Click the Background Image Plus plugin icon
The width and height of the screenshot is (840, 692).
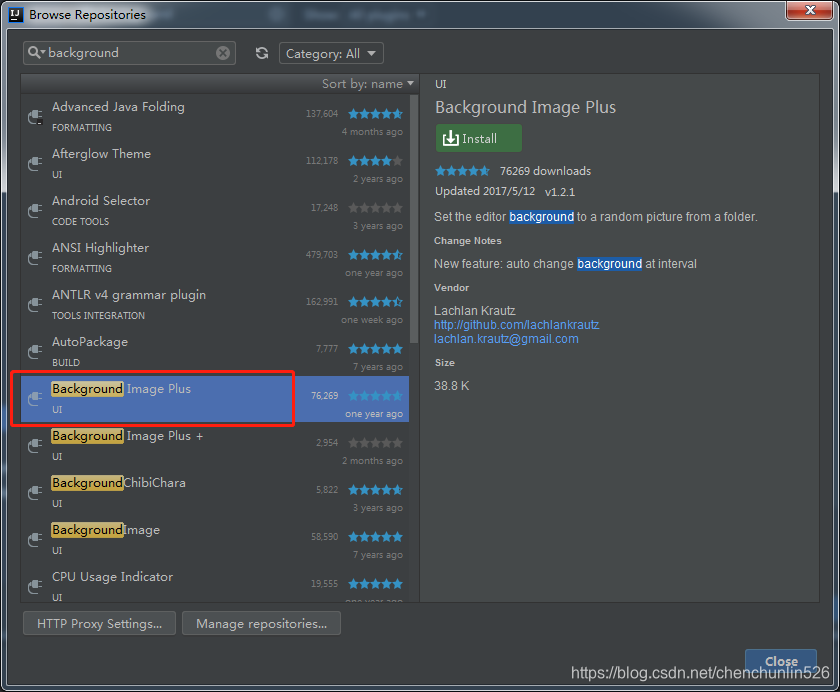35,398
